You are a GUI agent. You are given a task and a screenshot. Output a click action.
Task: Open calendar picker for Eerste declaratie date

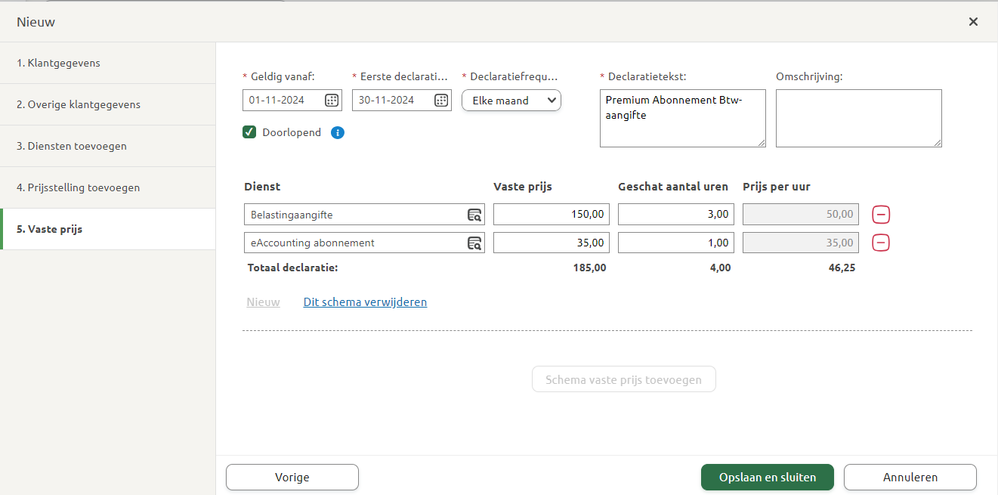pyautogui.click(x=442, y=100)
